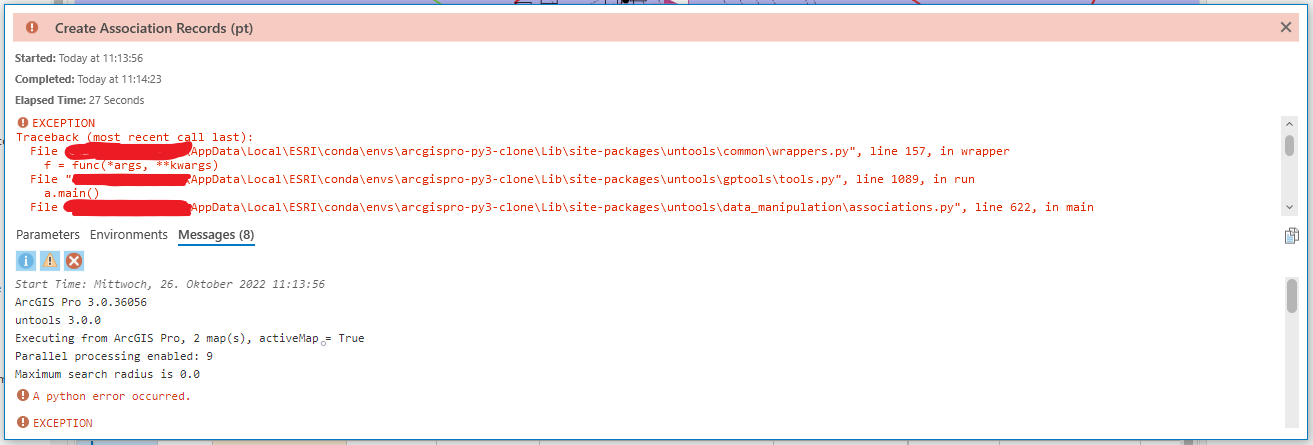1313x445 pixels.
Task: Switch to the Parameters tab
Action: point(48,235)
